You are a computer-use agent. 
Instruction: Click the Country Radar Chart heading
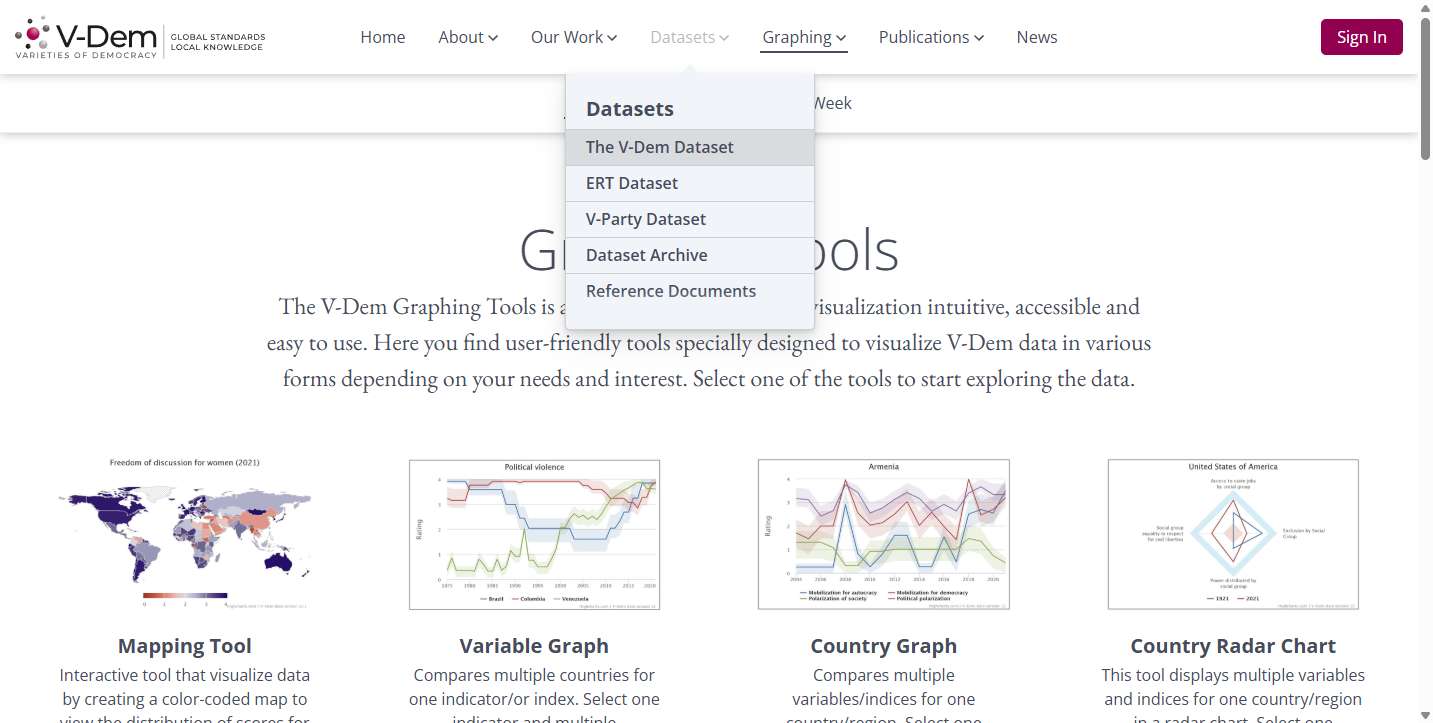coord(1233,646)
